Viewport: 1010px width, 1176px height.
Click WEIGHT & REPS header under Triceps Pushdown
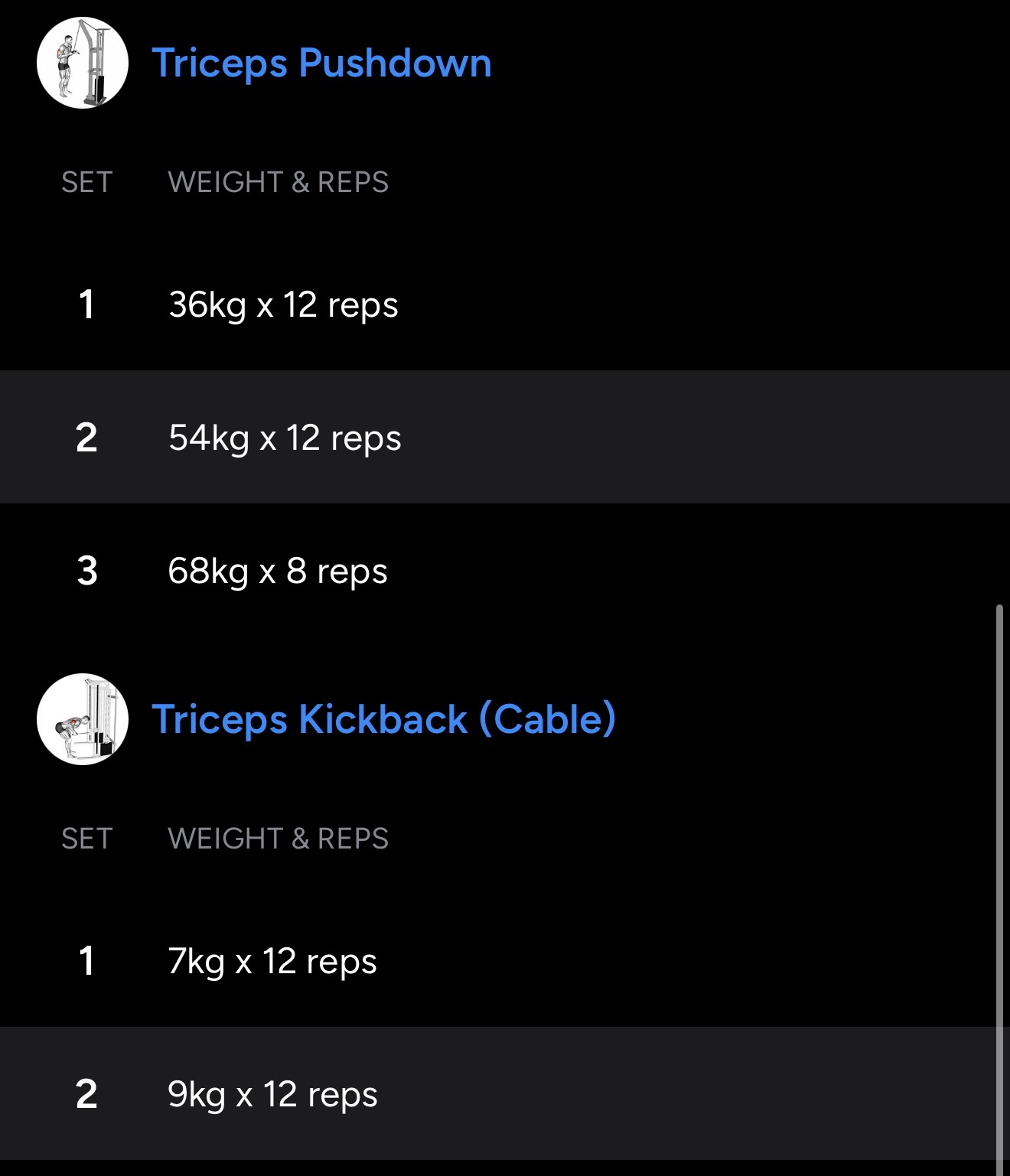[278, 182]
